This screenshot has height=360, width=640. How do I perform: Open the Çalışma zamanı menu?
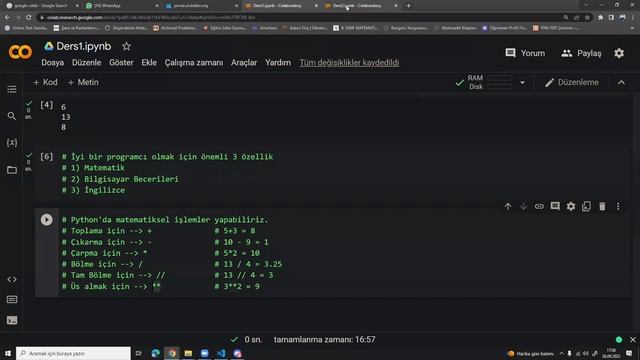194,62
